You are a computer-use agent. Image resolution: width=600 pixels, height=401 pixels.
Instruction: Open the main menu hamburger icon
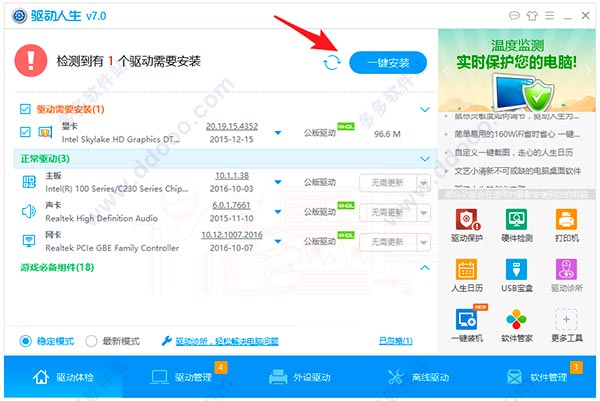[549, 15]
